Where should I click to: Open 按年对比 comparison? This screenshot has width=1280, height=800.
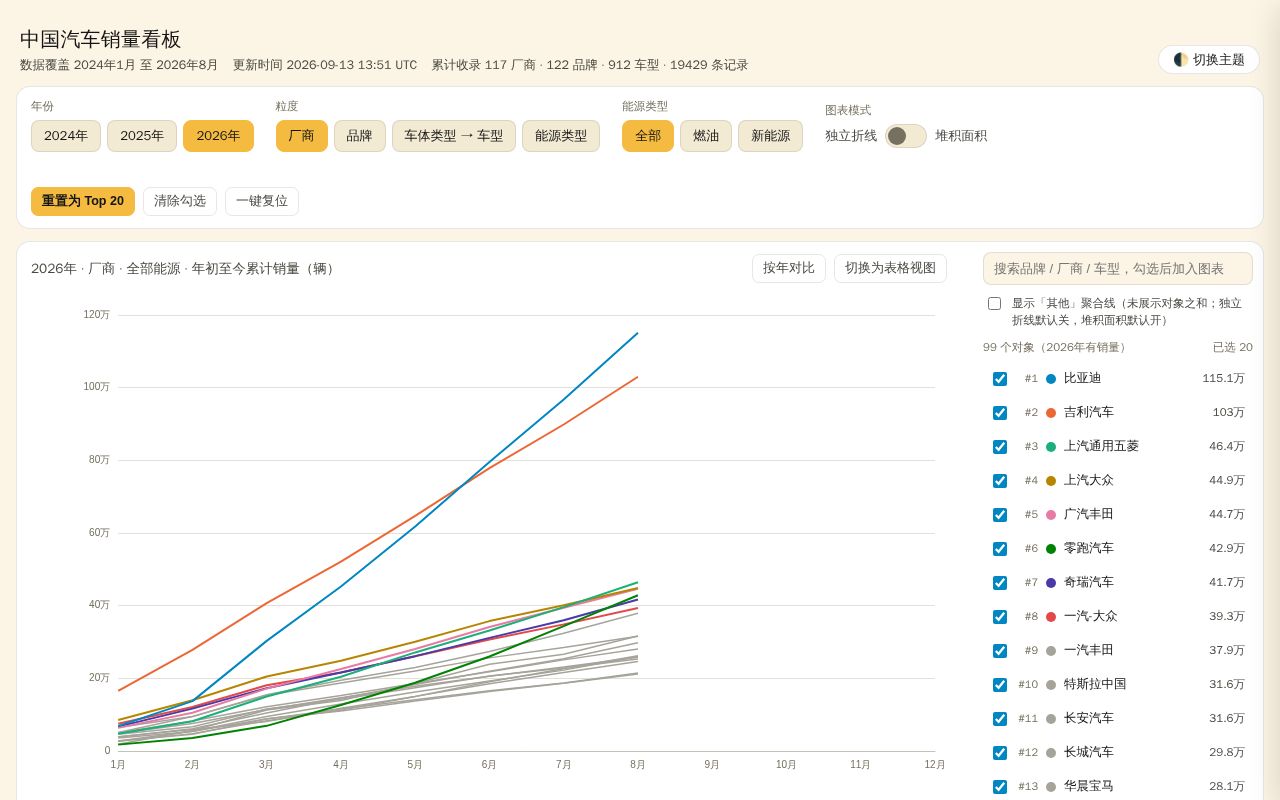789,268
